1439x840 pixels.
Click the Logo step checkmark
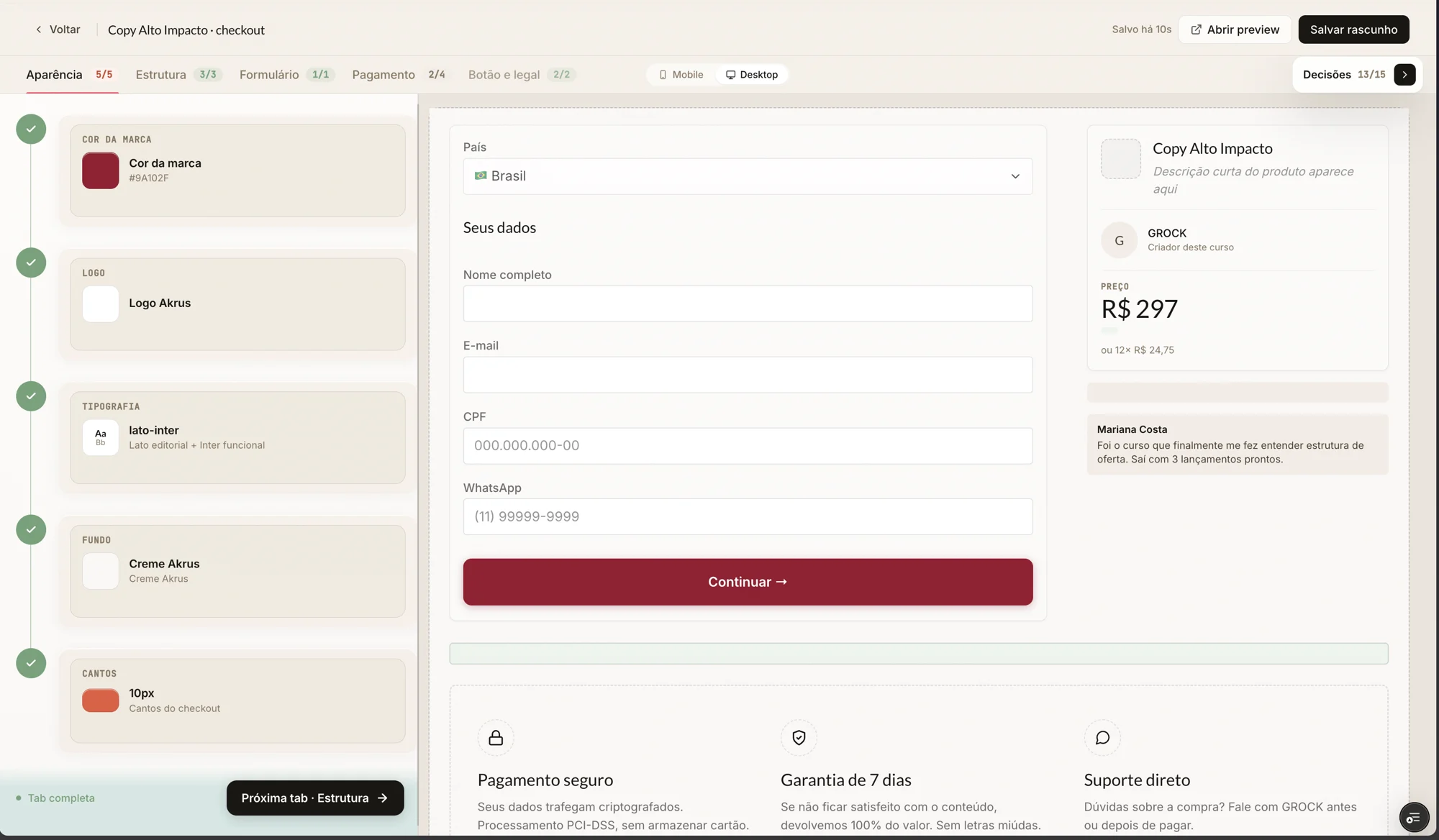[31, 262]
